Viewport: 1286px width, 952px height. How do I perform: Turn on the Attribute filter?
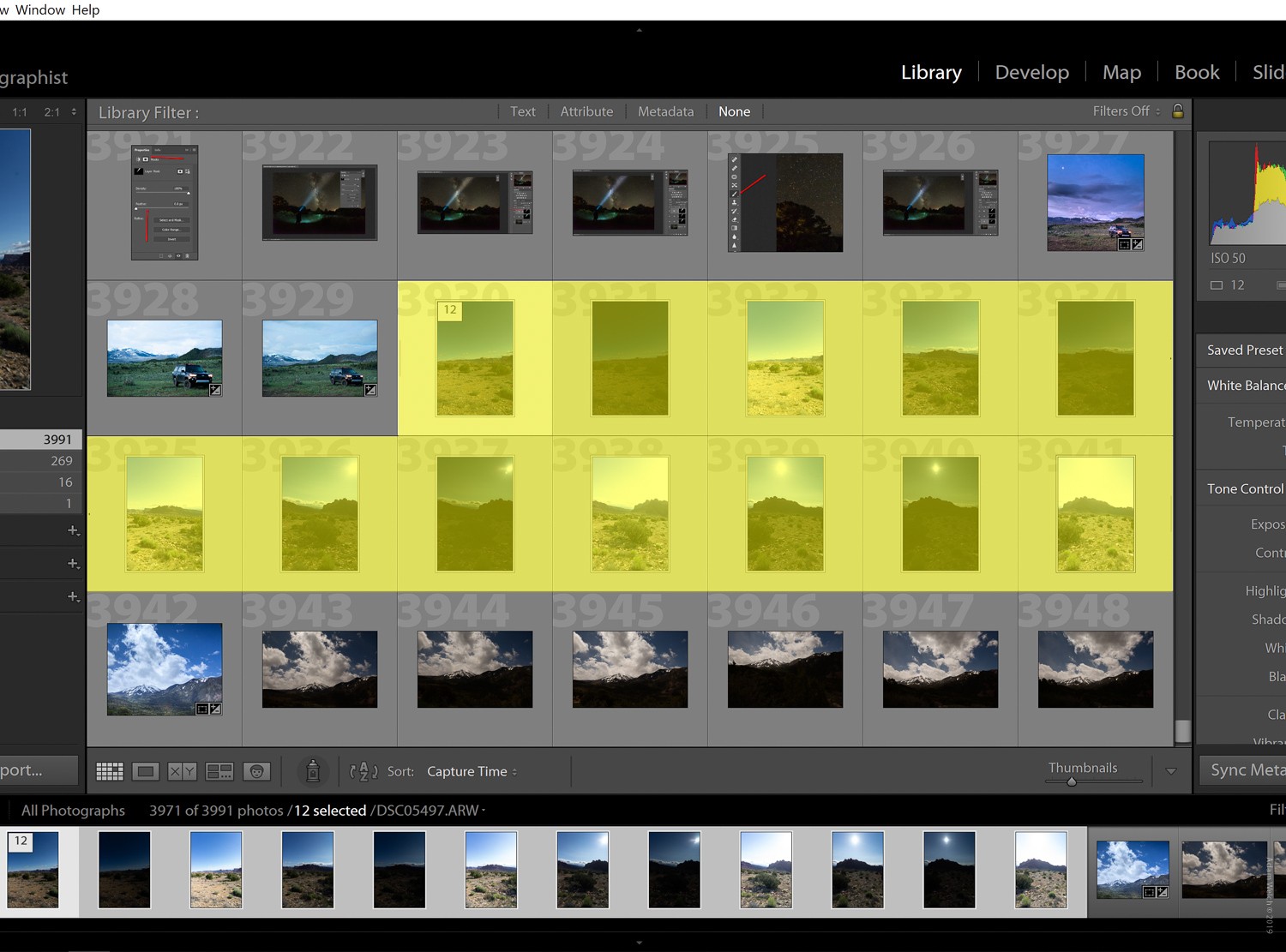pyautogui.click(x=586, y=111)
